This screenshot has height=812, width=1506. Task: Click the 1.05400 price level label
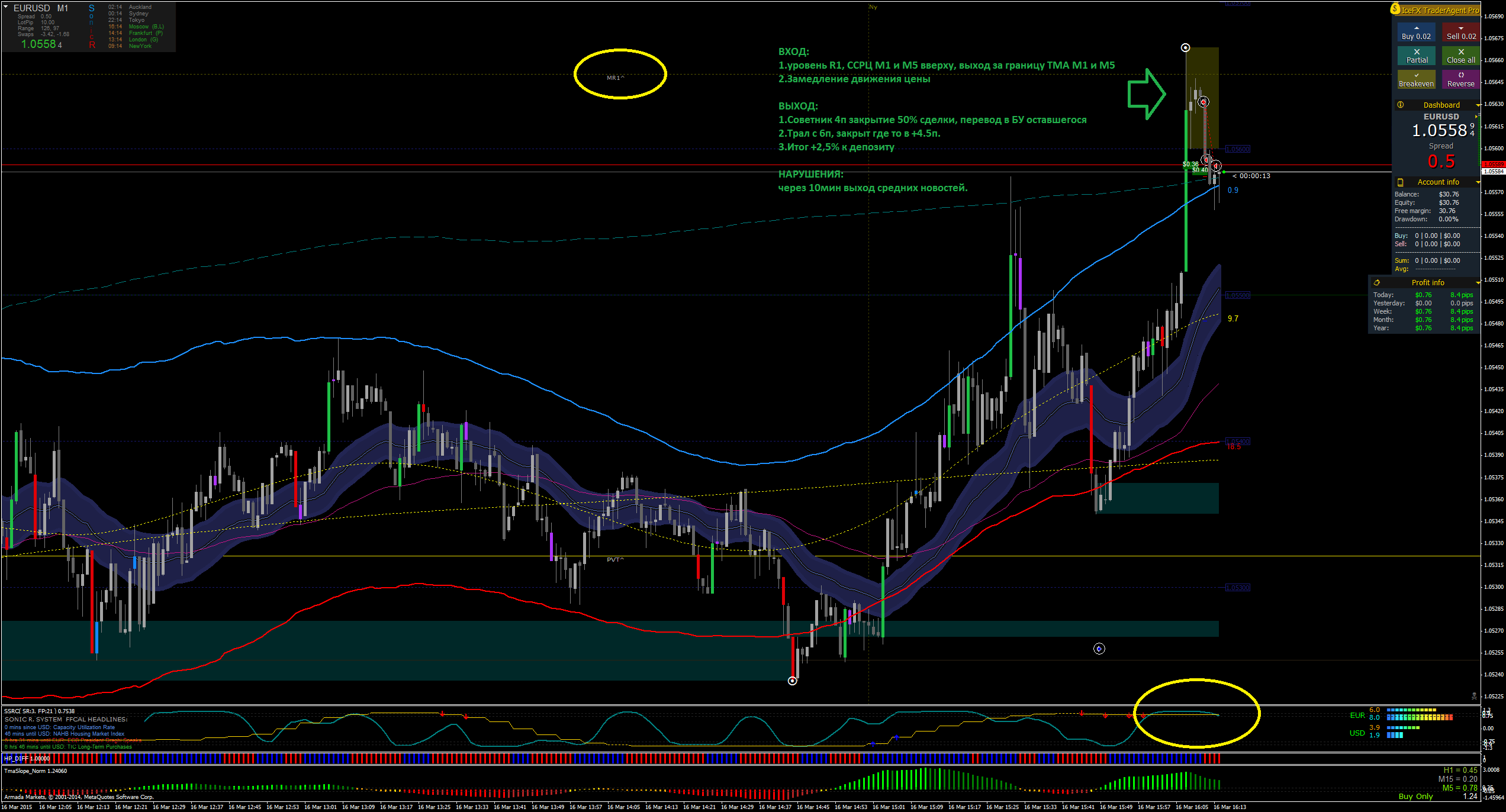pos(1237,441)
